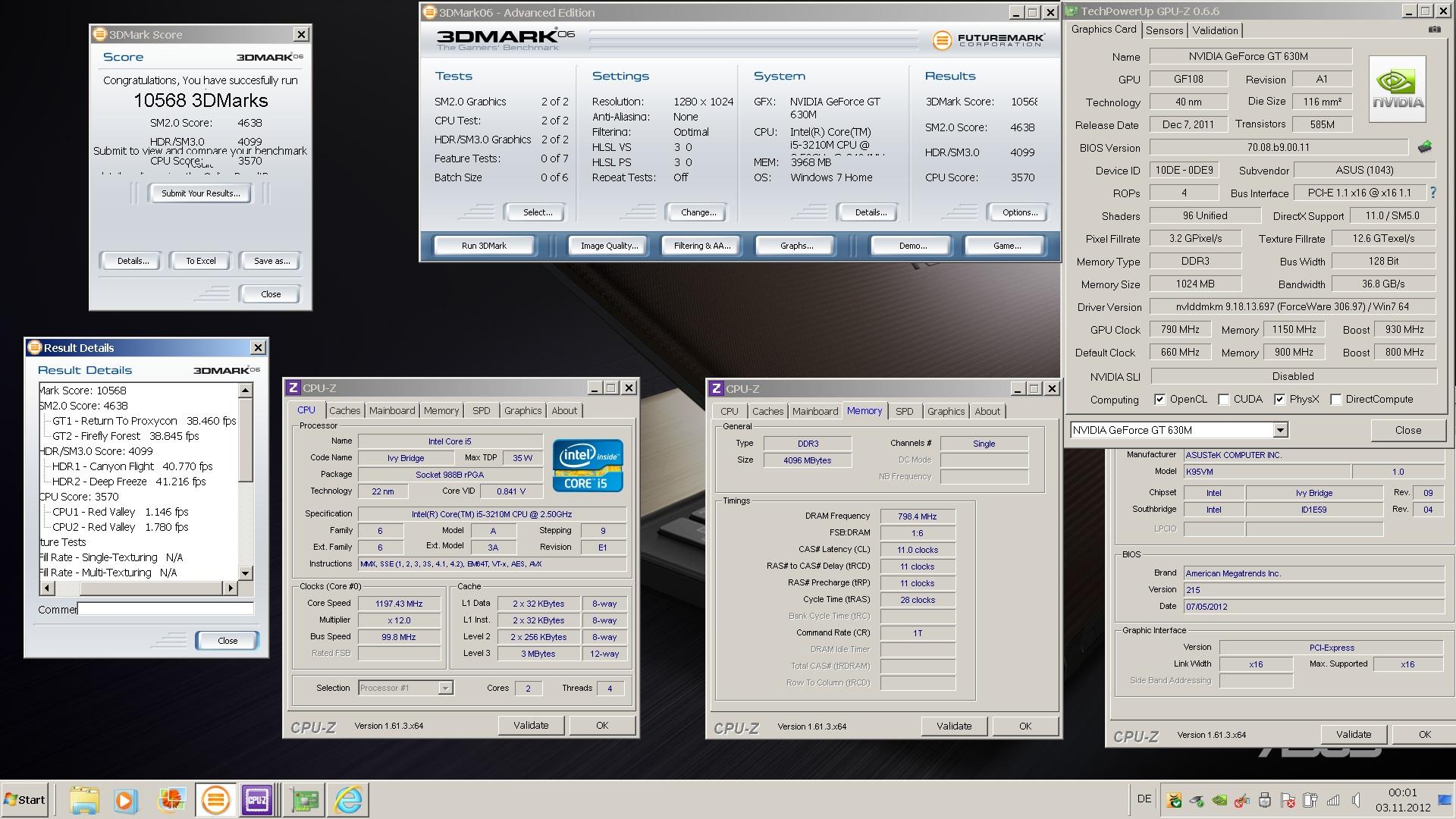1456x819 pixels.
Task: Click the Z icon in left CPU-Z title bar
Action: (x=293, y=388)
